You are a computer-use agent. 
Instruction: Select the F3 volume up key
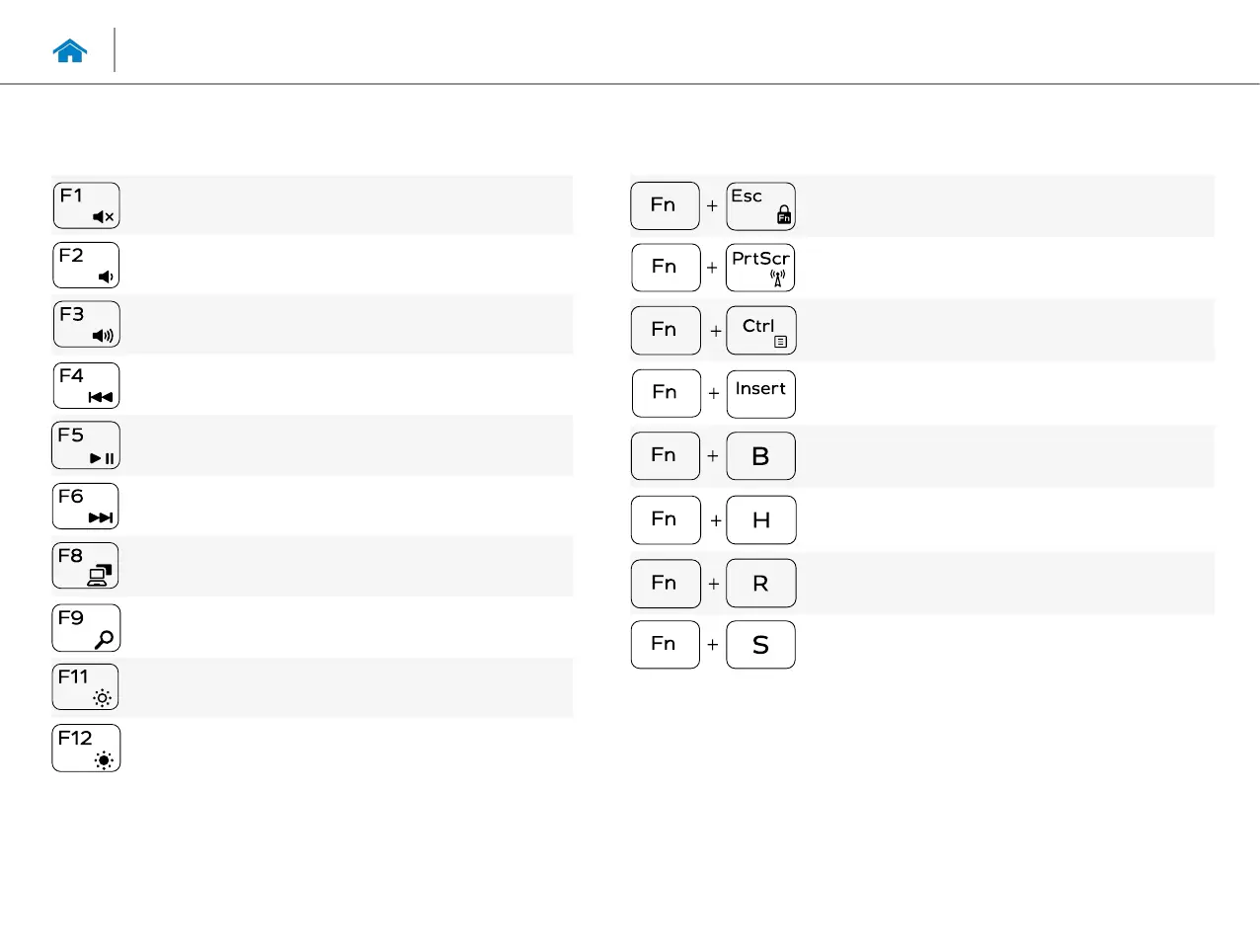pos(86,325)
